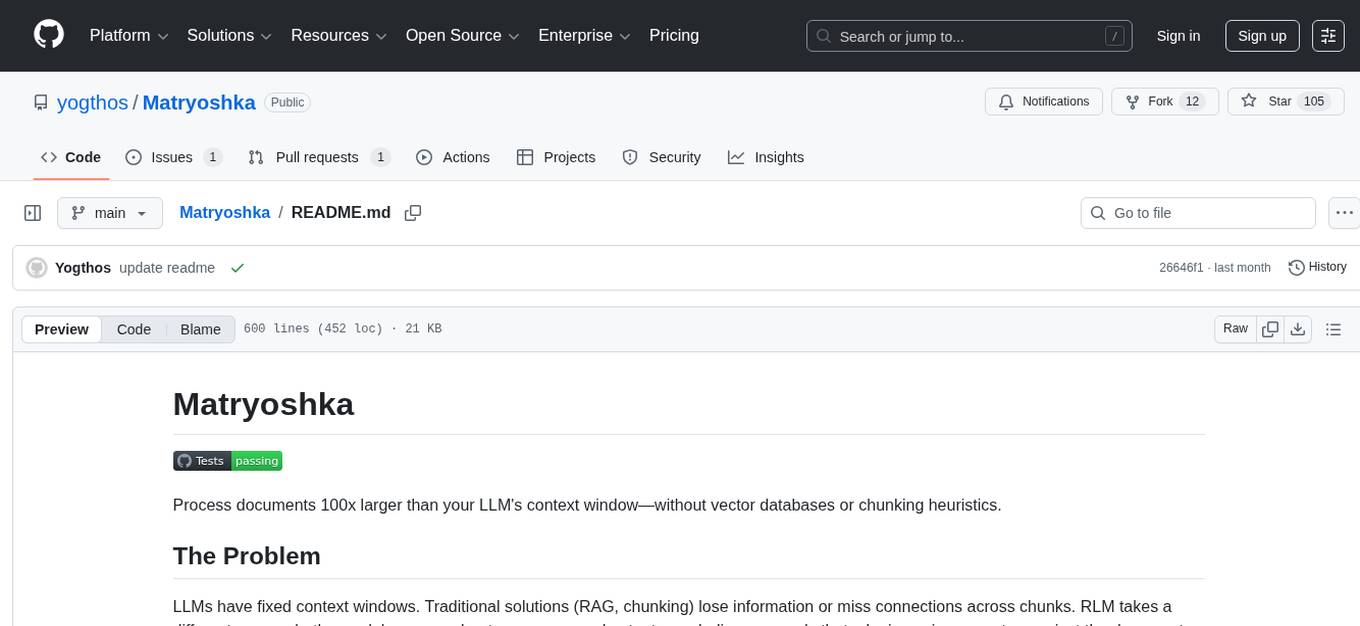Open the GitHub home logo

(48, 35)
